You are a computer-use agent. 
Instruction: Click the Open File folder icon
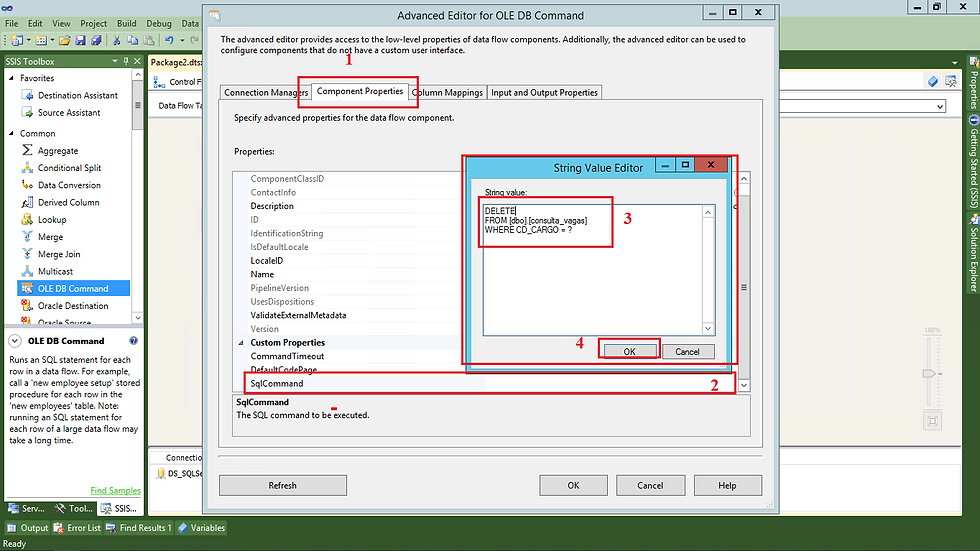(x=64, y=41)
